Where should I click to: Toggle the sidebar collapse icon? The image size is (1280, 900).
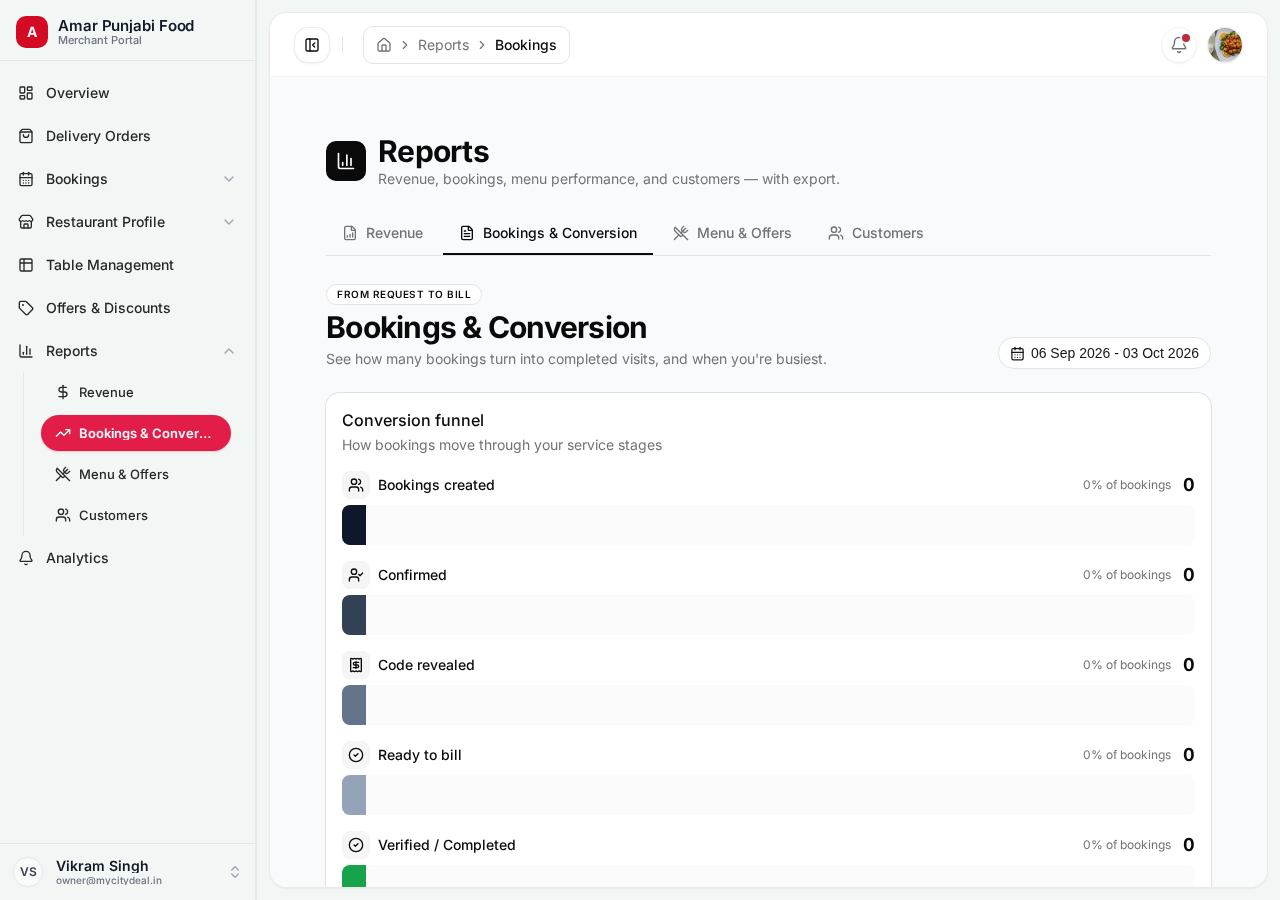[x=312, y=45]
